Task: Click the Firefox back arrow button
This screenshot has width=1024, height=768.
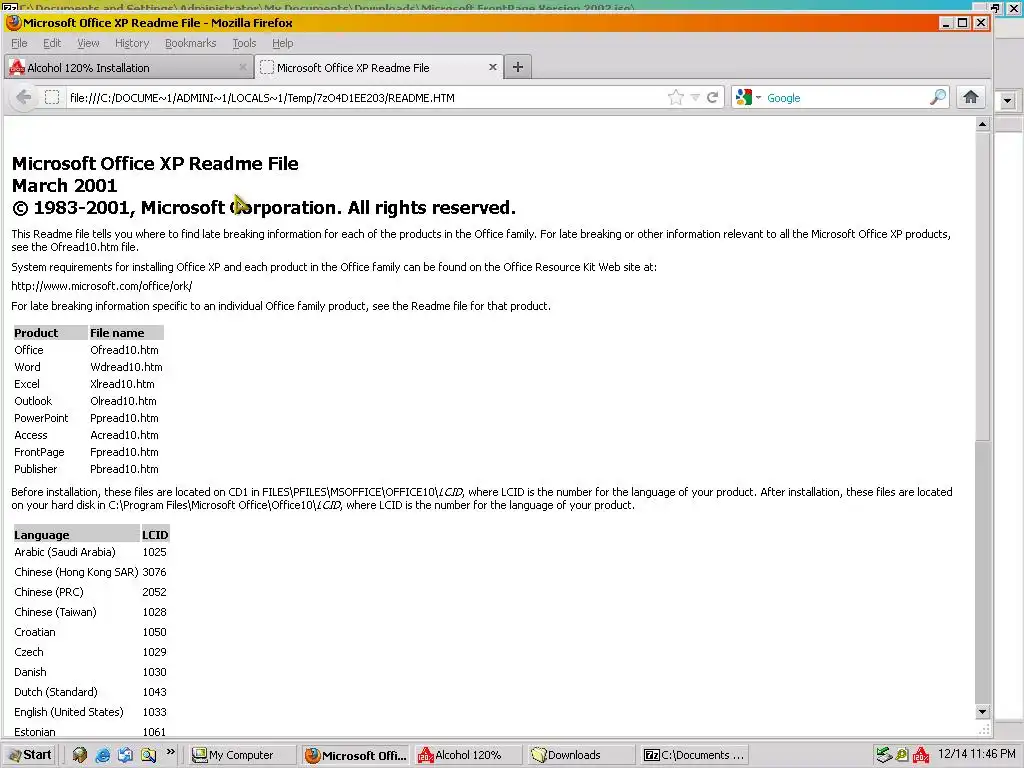Action: point(24,98)
